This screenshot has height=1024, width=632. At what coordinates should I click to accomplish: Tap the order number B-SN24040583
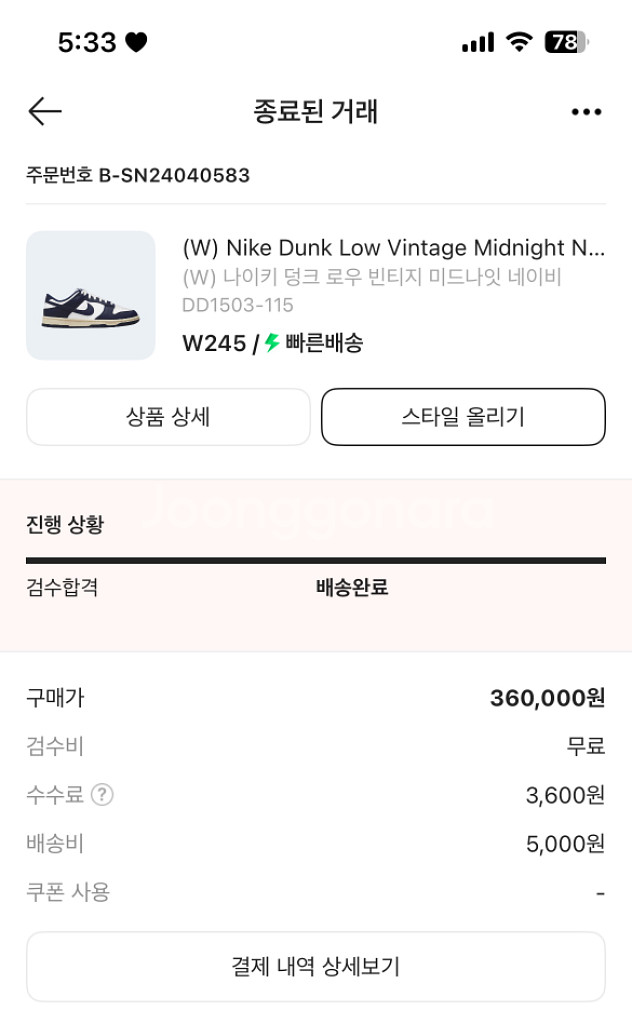[x=174, y=175]
